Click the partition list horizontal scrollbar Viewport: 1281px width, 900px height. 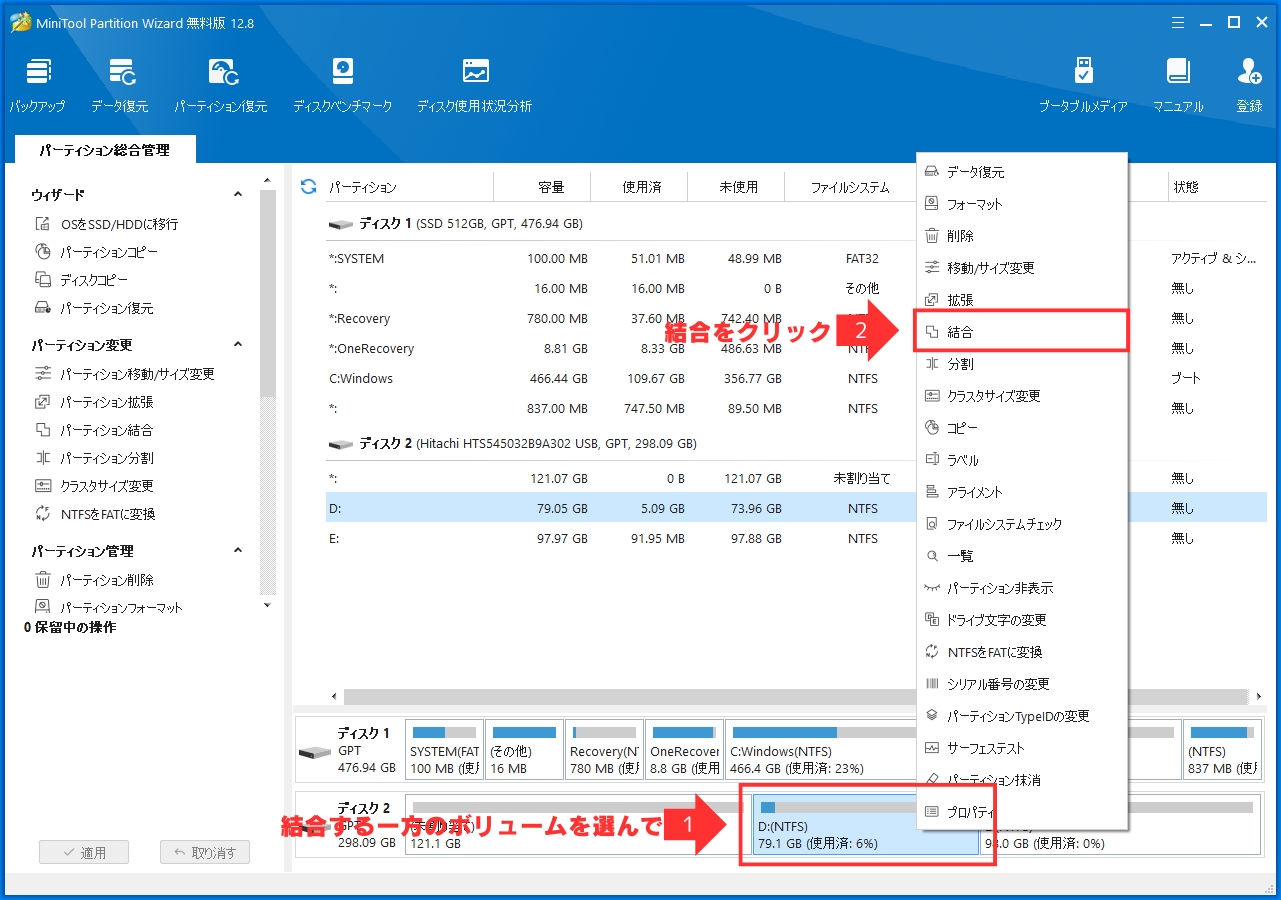(795, 696)
